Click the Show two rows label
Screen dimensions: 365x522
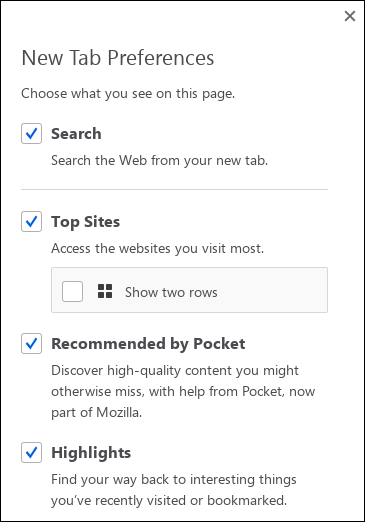[x=171, y=292]
